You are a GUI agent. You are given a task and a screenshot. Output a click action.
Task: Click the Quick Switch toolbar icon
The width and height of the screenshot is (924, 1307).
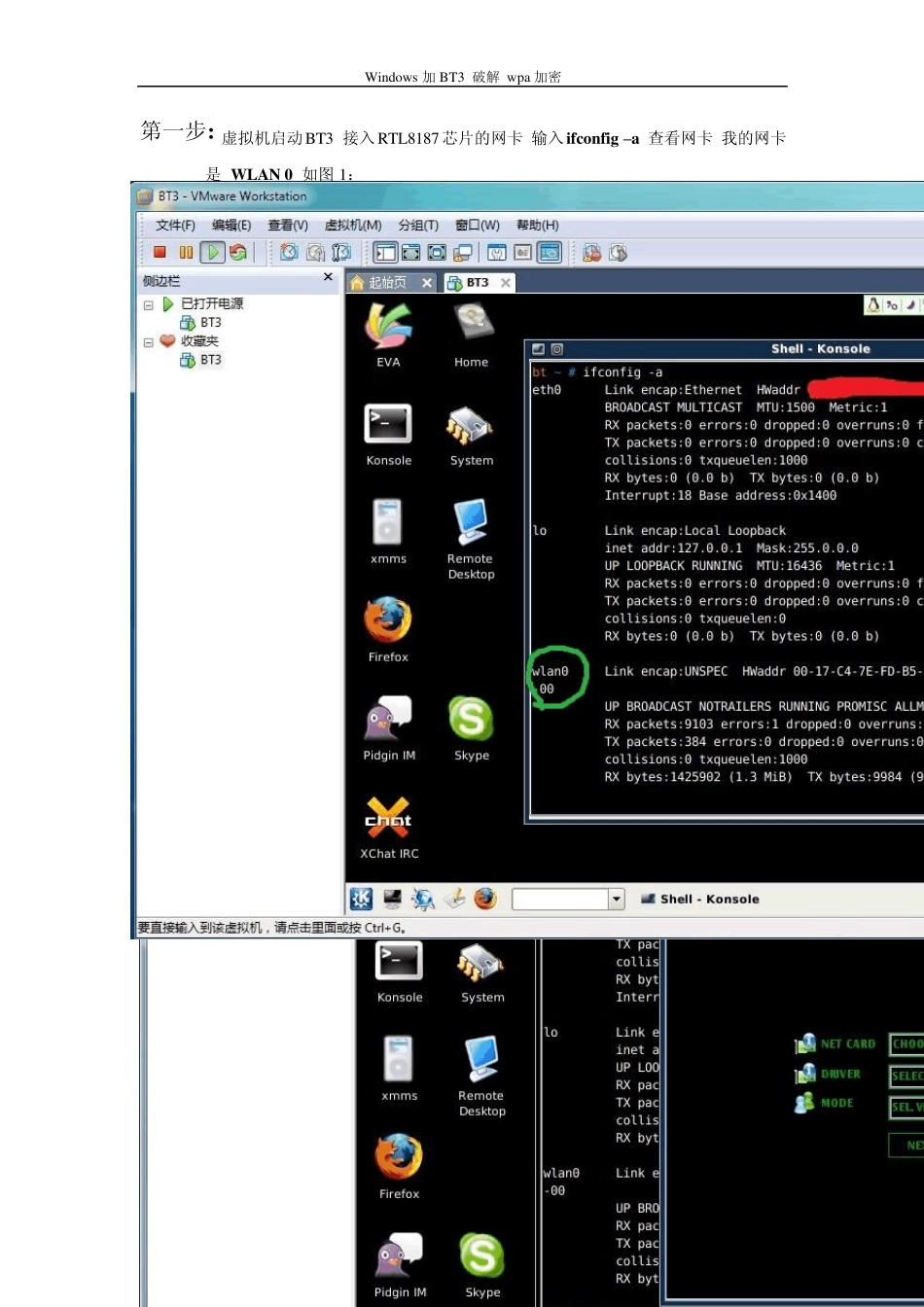click(411, 253)
